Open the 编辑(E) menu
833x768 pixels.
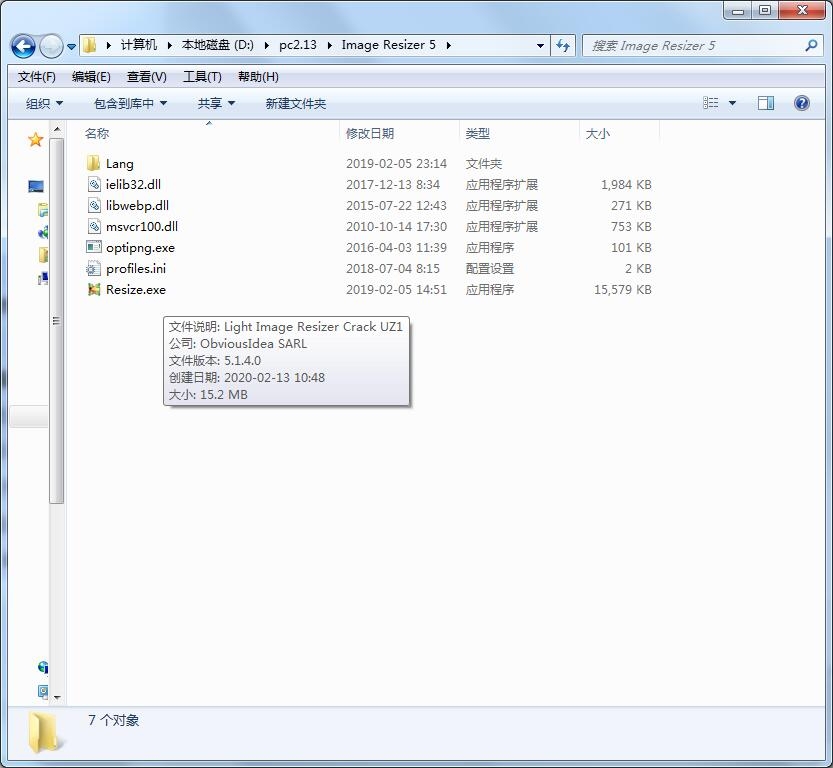(x=91, y=77)
